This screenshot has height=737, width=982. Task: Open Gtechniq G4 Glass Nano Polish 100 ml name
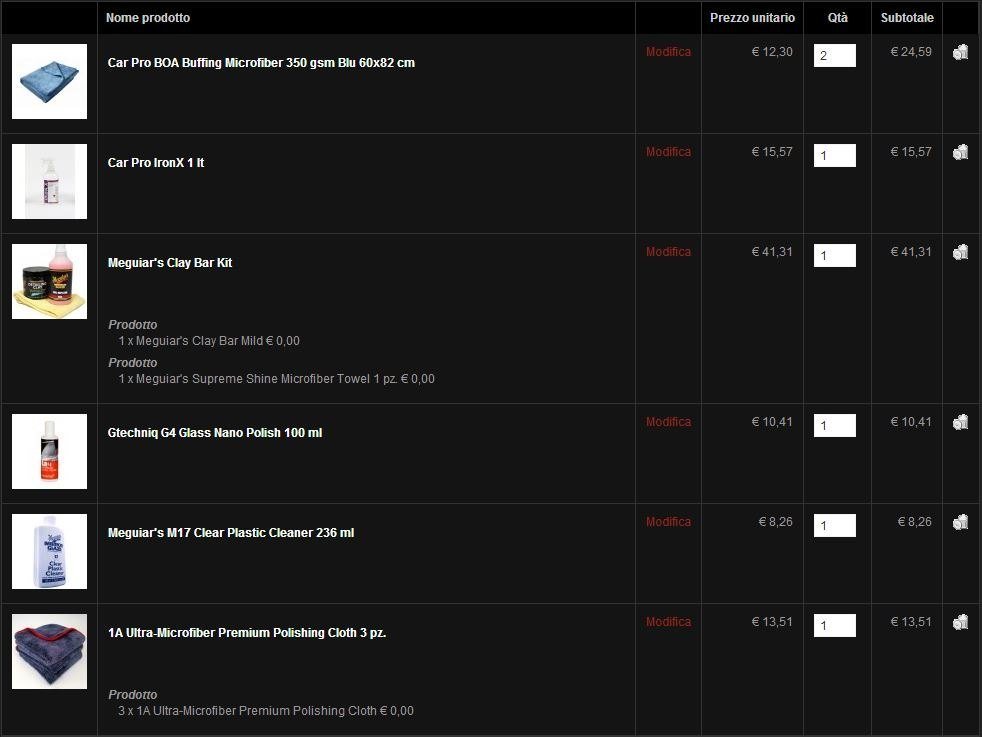[x=215, y=433]
